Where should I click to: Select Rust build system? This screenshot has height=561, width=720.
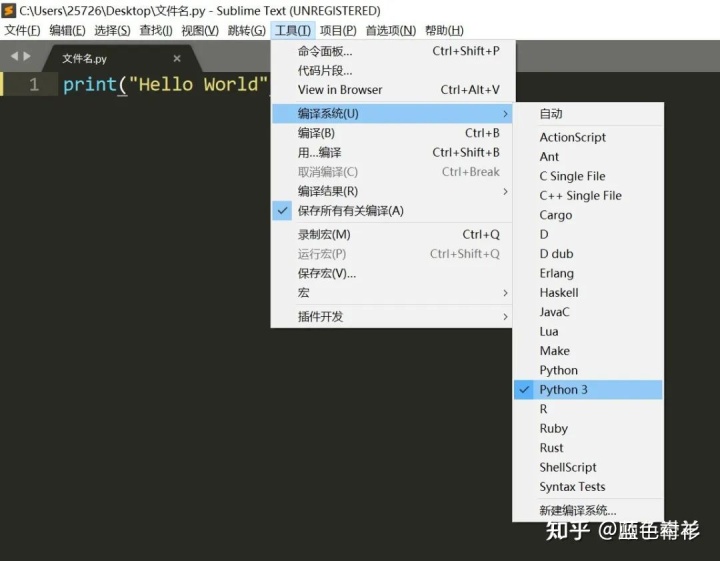pyautogui.click(x=588, y=448)
